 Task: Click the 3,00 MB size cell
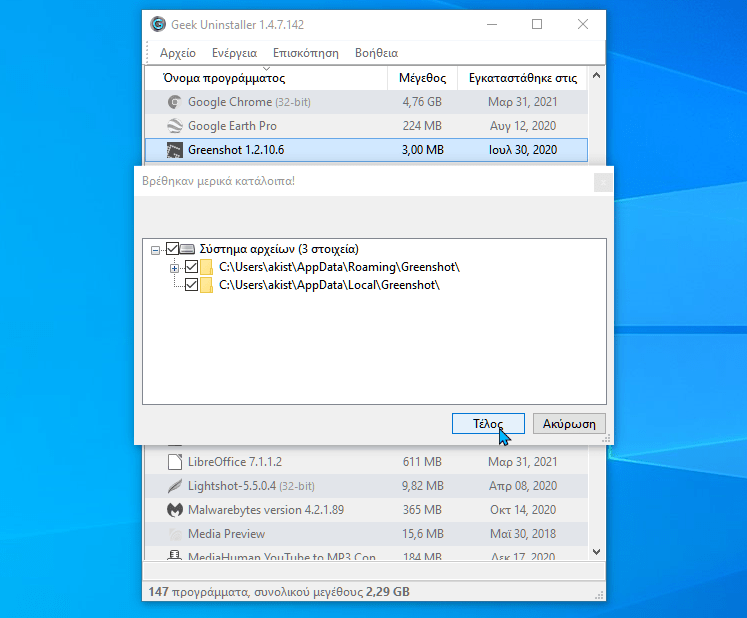tap(423, 150)
